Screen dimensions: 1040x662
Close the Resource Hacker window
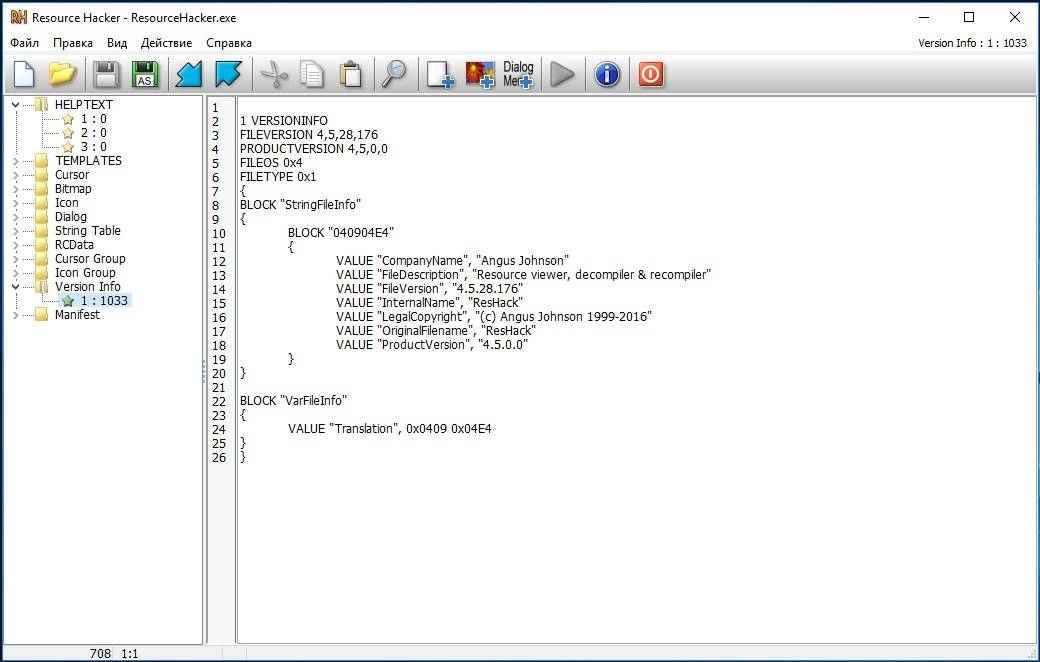point(1015,17)
